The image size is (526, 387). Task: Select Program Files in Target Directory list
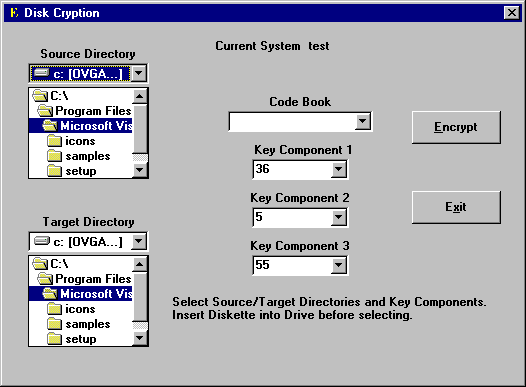click(81, 279)
